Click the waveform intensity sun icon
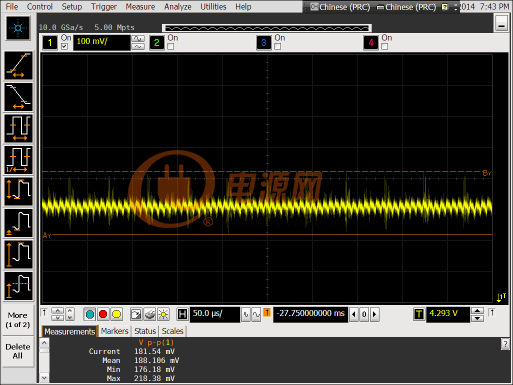Image resolution: width=513 pixels, height=385 pixels. (163, 314)
